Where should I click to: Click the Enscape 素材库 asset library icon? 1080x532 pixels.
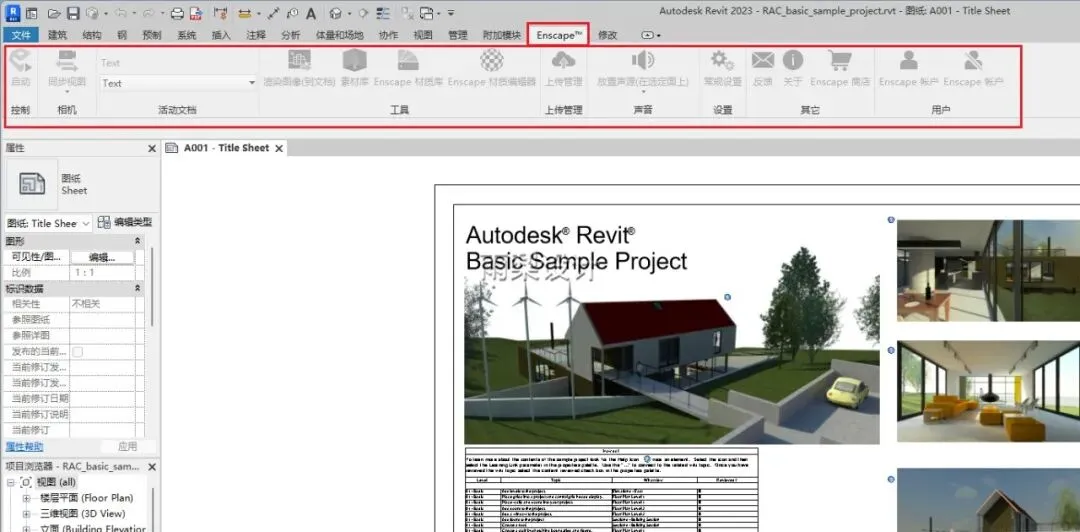point(354,62)
